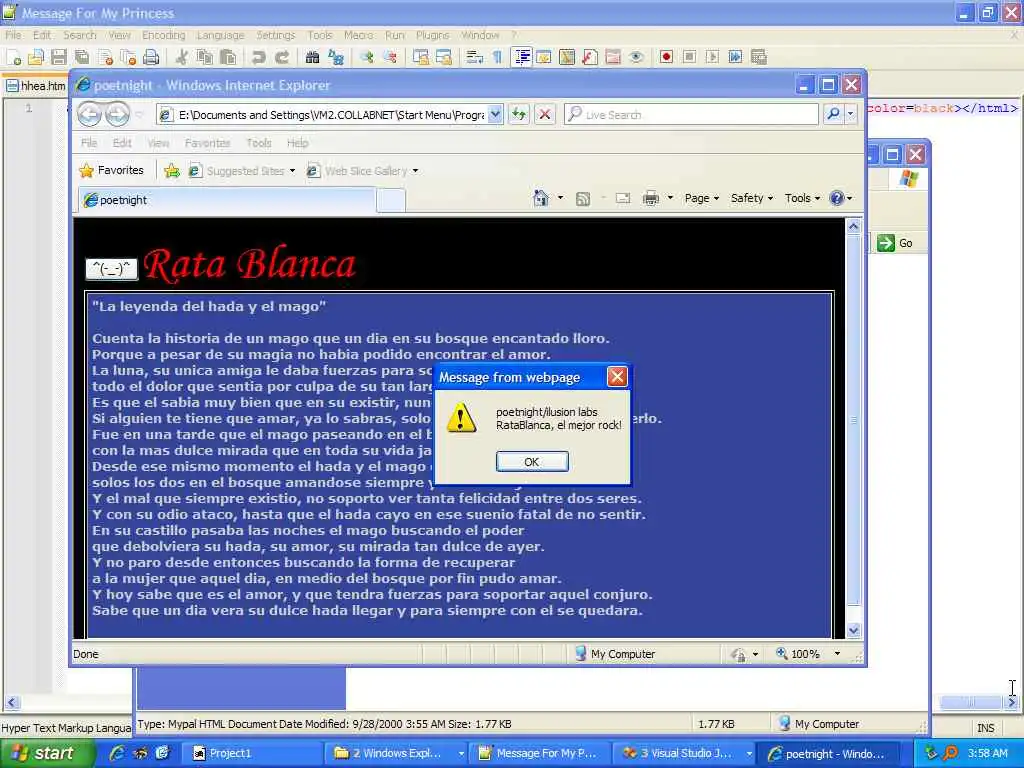Click the Home icon in IE command bar
The image size is (1024, 768).
point(541,198)
